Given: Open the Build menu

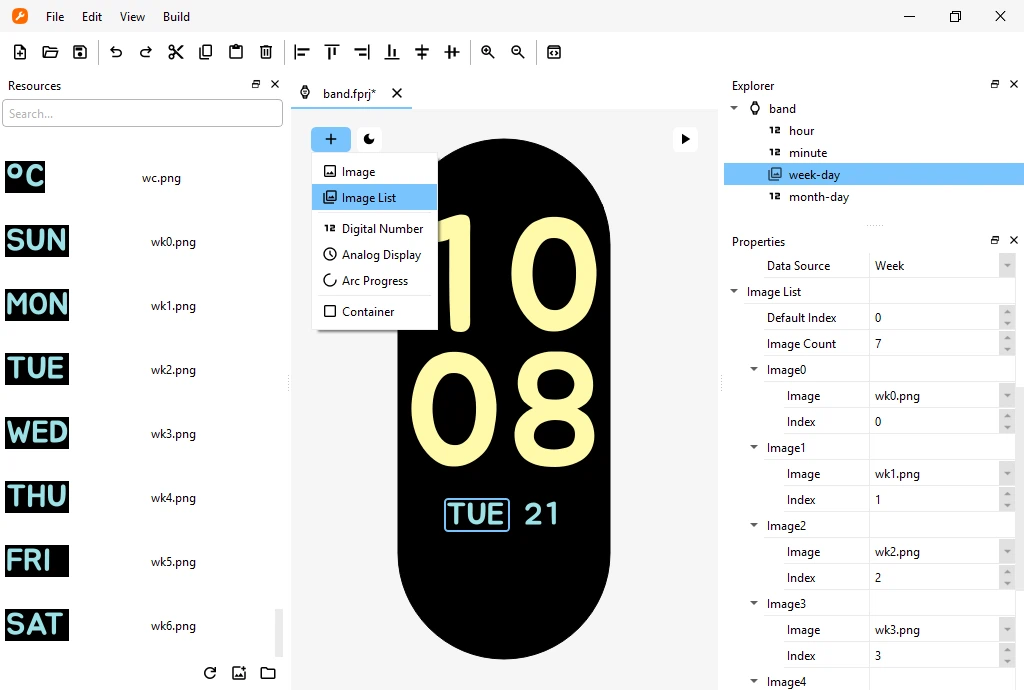Looking at the screenshot, I should pos(176,16).
